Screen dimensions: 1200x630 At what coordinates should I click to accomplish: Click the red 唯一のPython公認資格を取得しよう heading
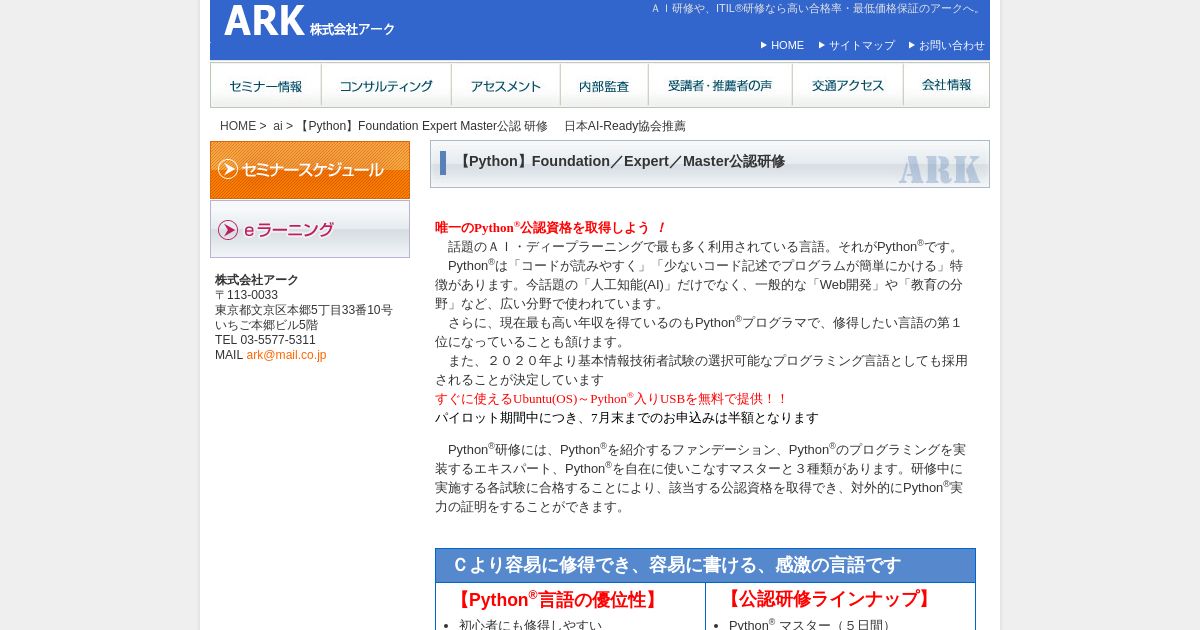click(550, 227)
